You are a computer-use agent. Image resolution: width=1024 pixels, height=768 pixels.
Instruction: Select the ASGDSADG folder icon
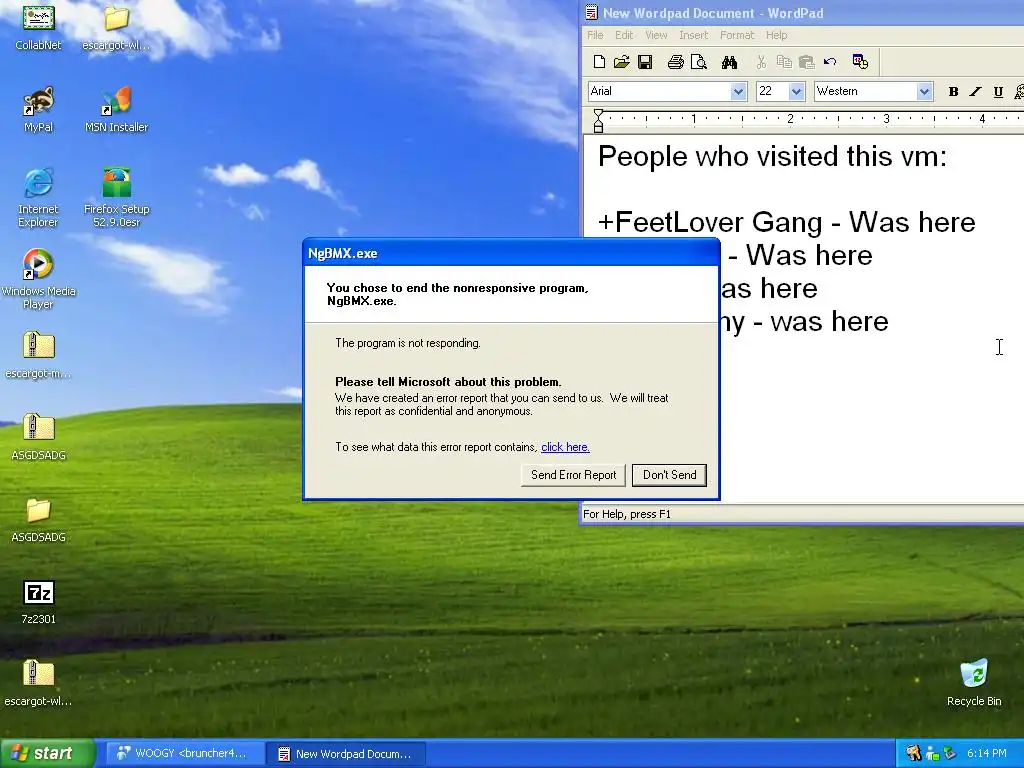[39, 519]
